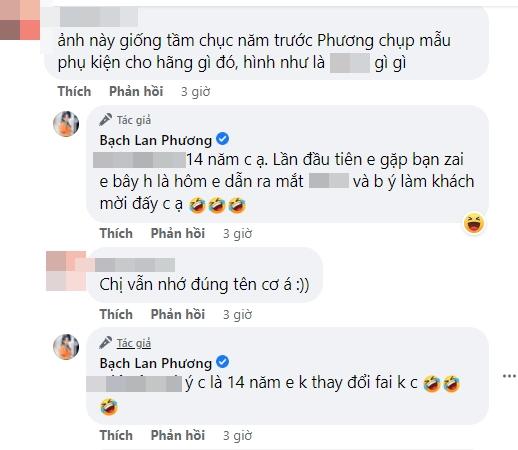518x450 pixels.
Task: Open Bạch Lan Phương's avatar in first reply
Action: [66, 124]
